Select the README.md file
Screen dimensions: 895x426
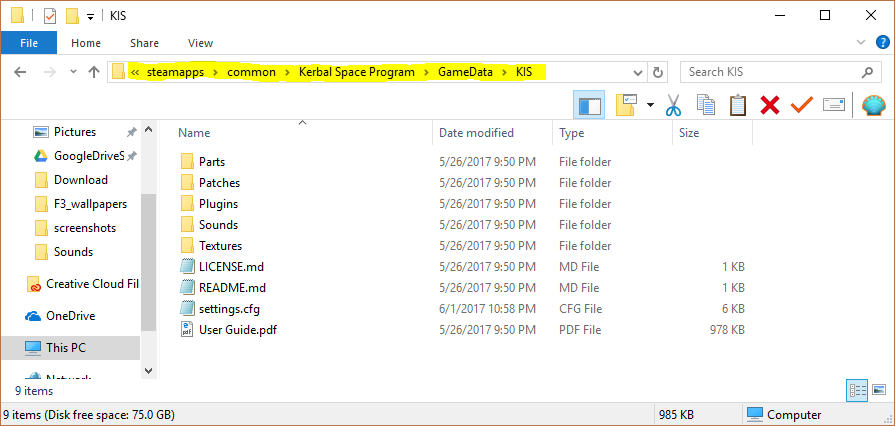click(x=232, y=288)
